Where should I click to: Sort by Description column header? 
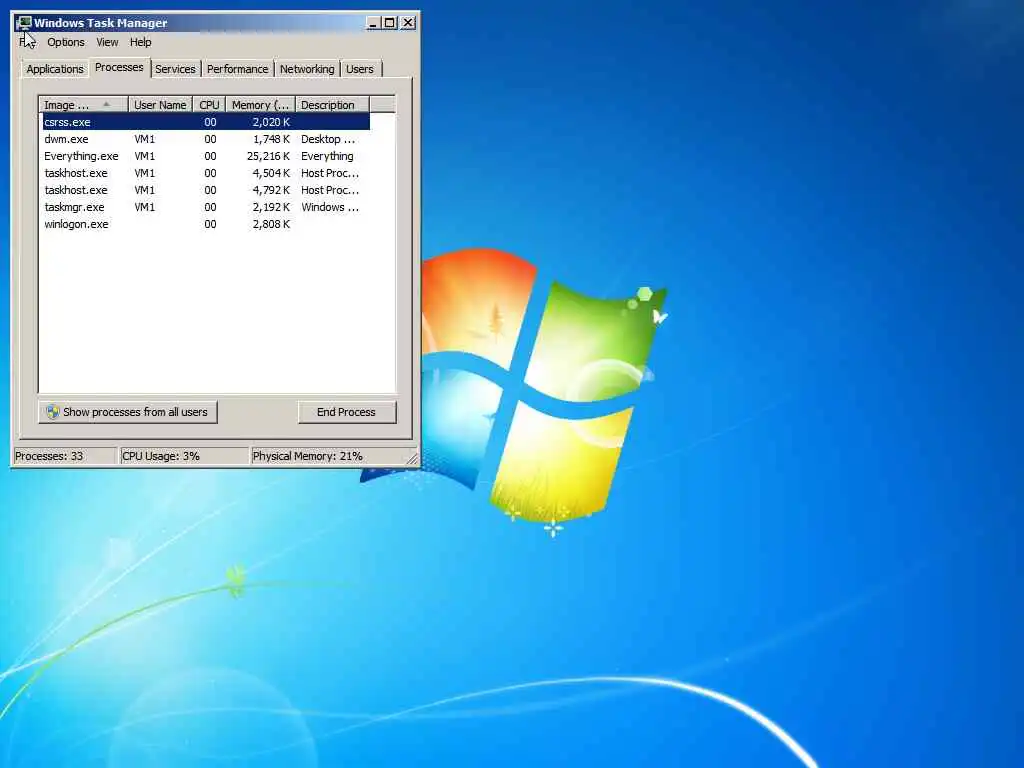332,105
